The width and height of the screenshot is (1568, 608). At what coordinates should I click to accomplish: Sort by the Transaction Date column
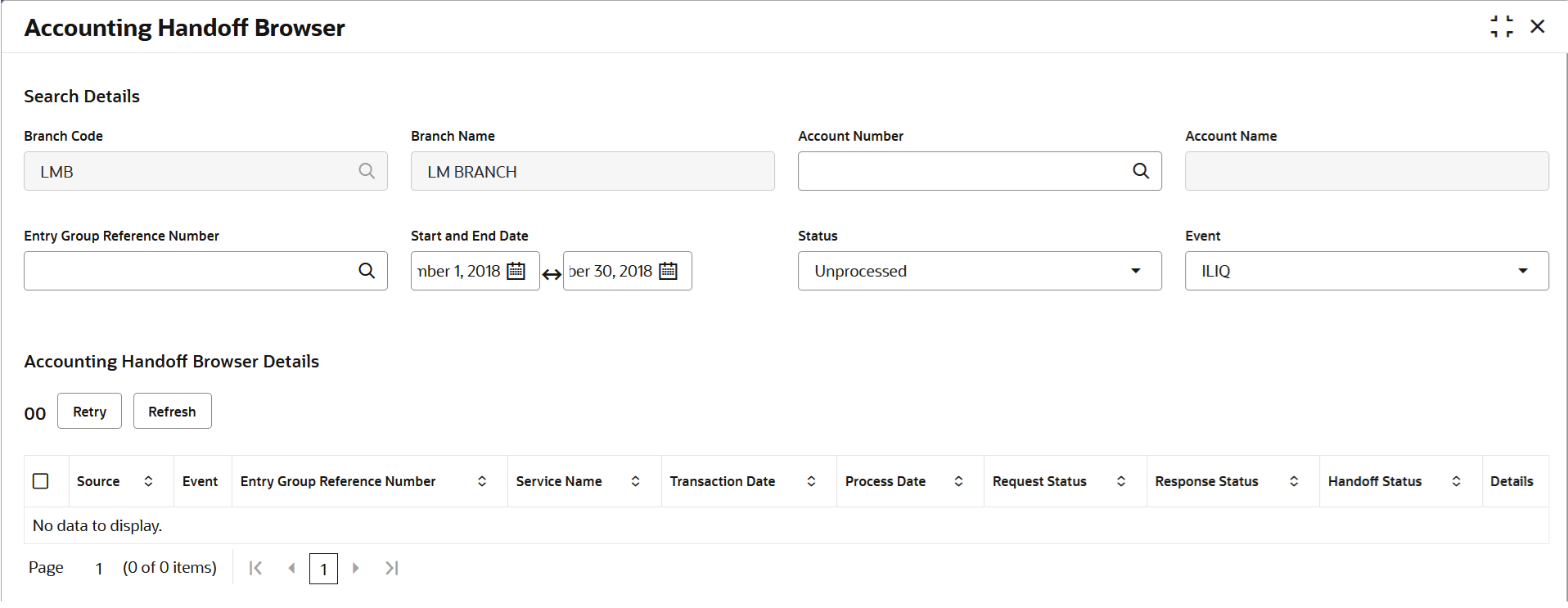pyautogui.click(x=811, y=481)
